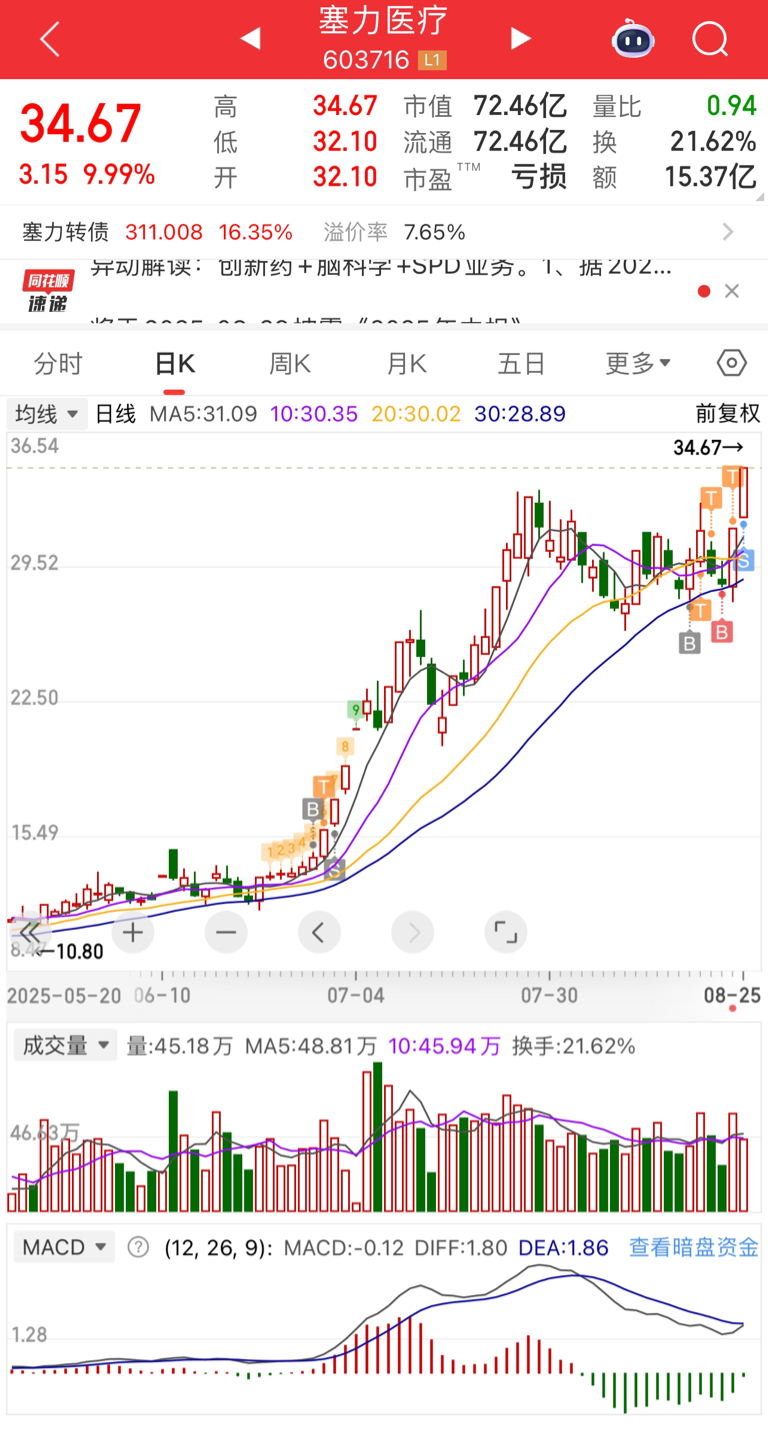This screenshot has width=768, height=1429.
Task: Expand chart to fullscreen icon
Action: click(506, 933)
